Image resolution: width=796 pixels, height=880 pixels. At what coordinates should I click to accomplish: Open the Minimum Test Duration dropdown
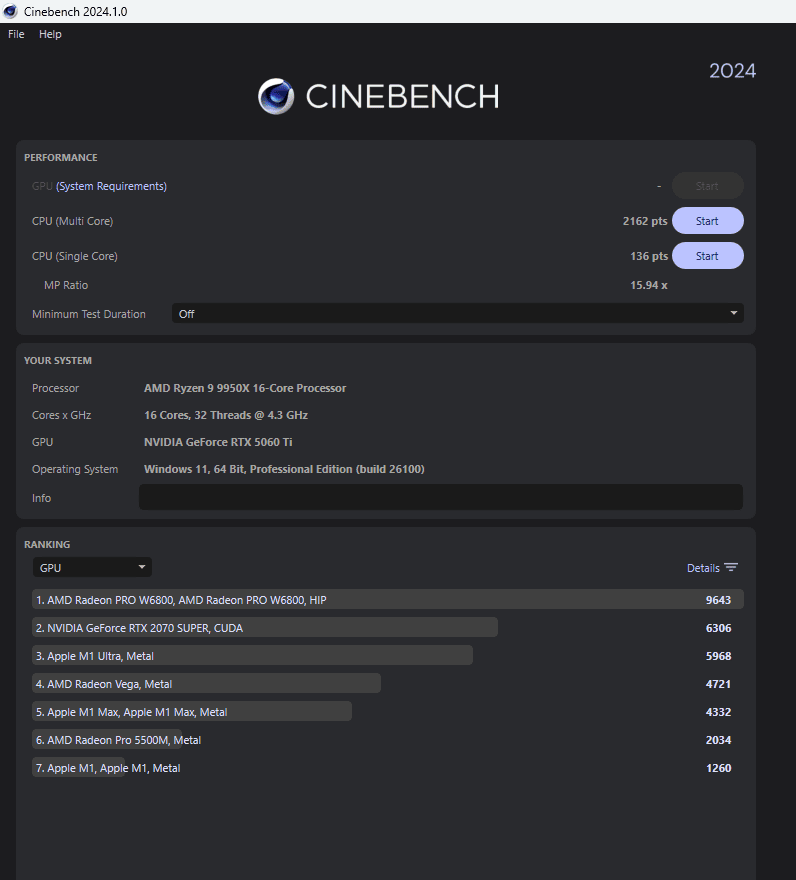point(458,314)
